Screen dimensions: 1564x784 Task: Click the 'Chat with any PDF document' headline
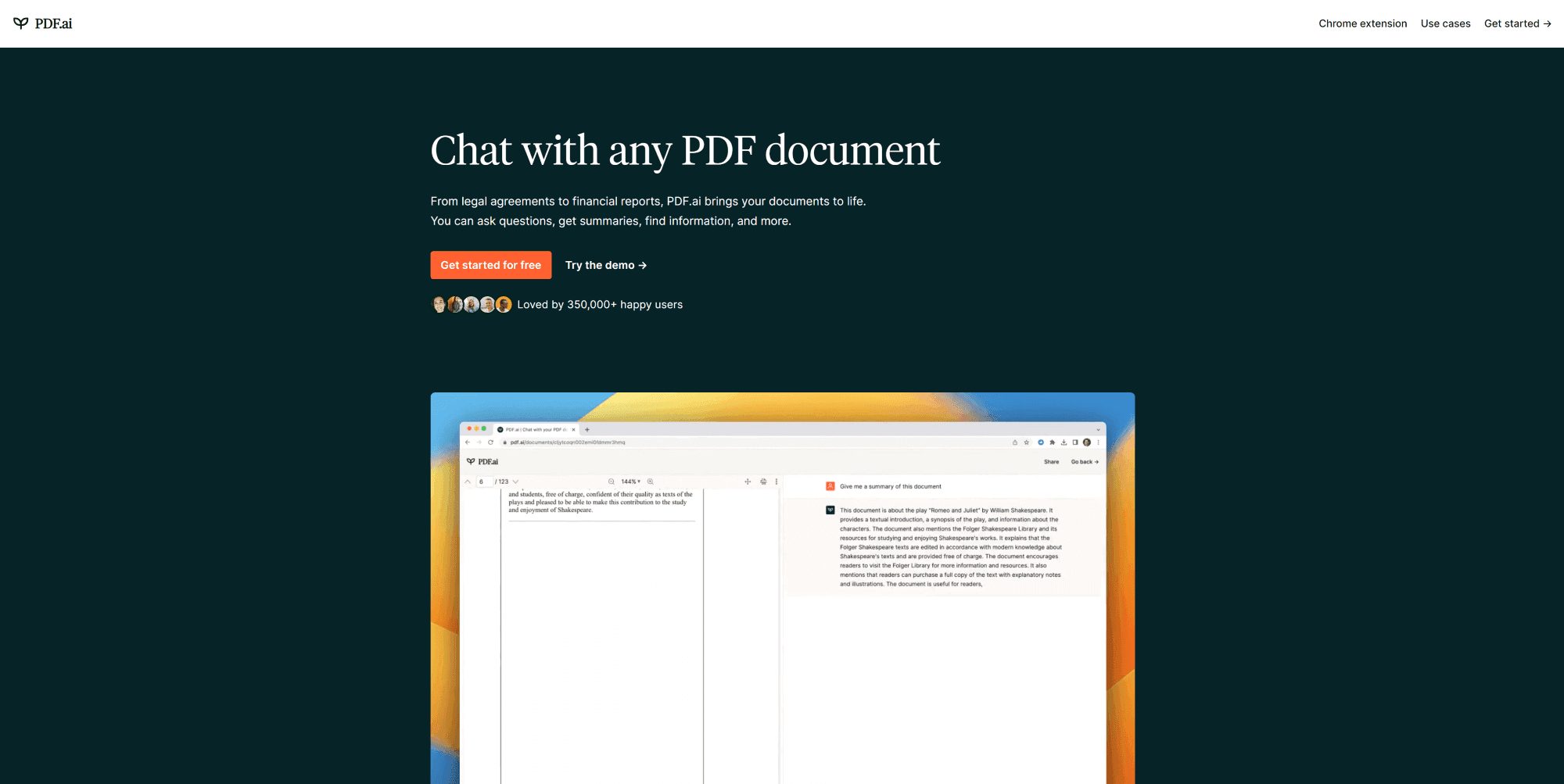coord(685,150)
